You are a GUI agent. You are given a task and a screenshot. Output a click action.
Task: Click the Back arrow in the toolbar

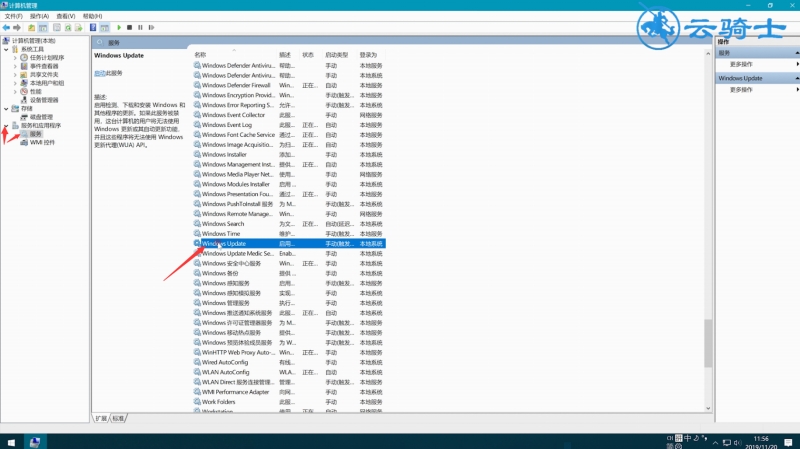[x=6, y=28]
